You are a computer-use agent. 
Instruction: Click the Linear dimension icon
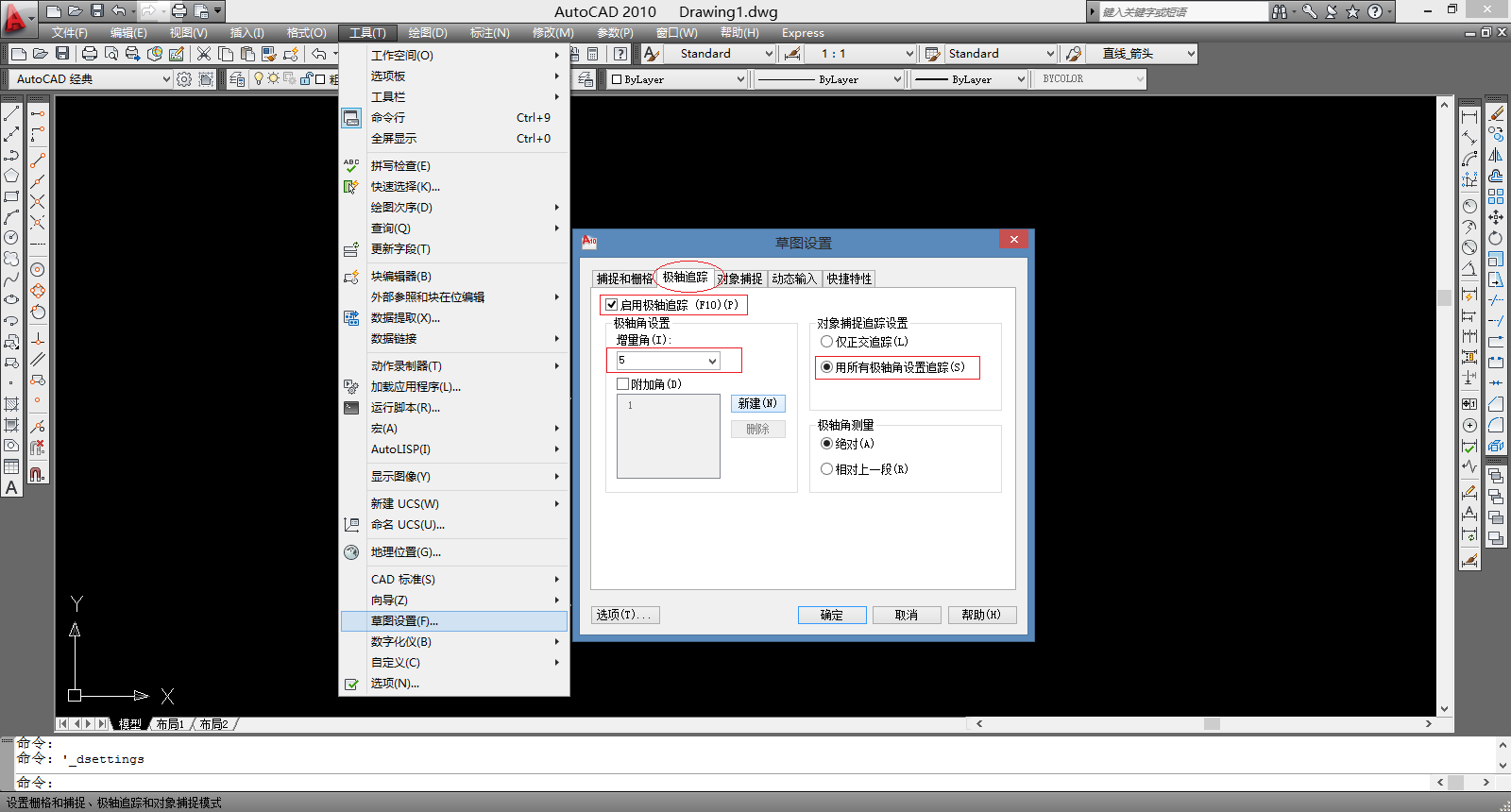click(1469, 117)
